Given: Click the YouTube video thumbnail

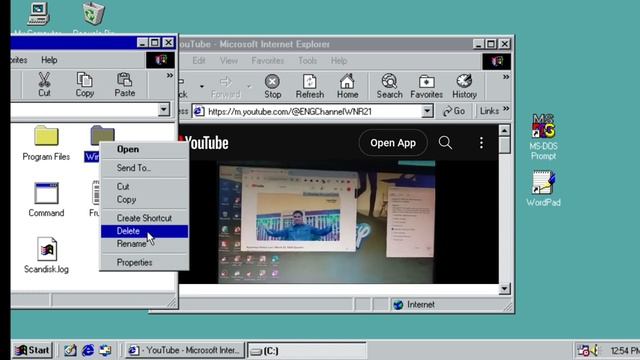Looking at the screenshot, I should [x=327, y=222].
